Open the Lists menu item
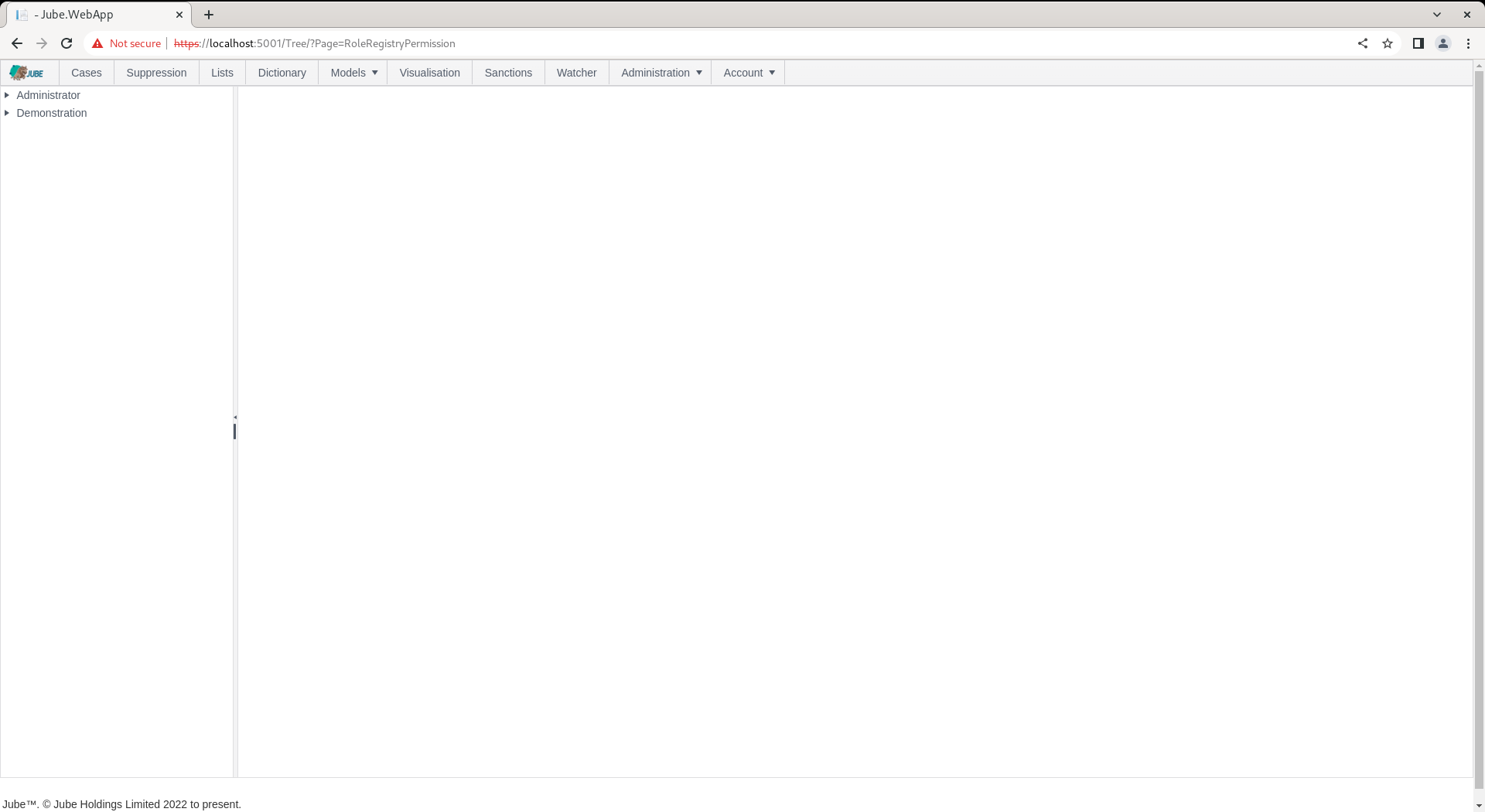Screen dimensions: 1485x812 click(222, 73)
